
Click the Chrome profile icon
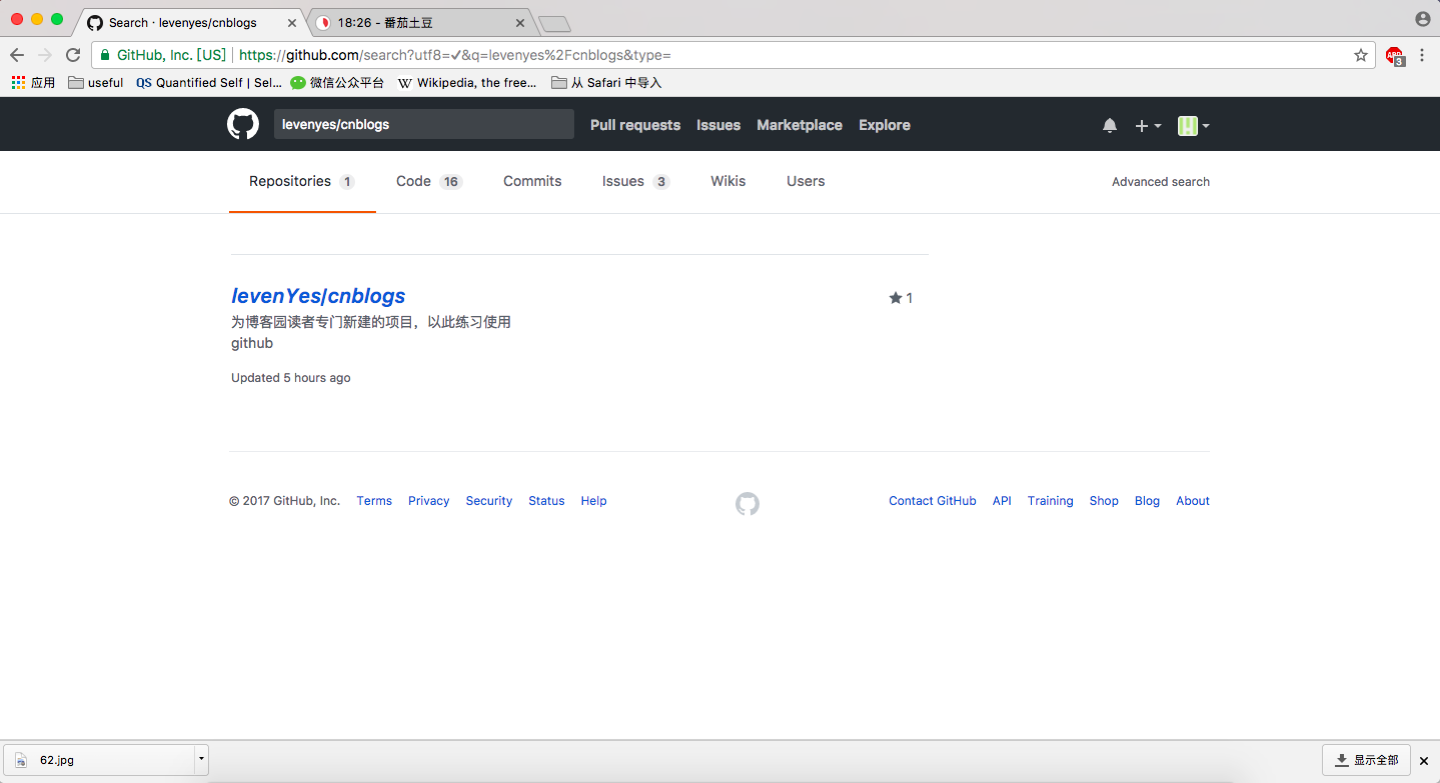(x=1423, y=19)
